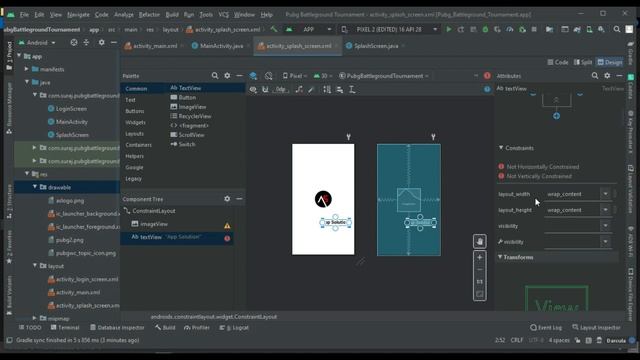640x360 pixels.
Task: Open the Refactor menu
Action: tap(149, 15)
